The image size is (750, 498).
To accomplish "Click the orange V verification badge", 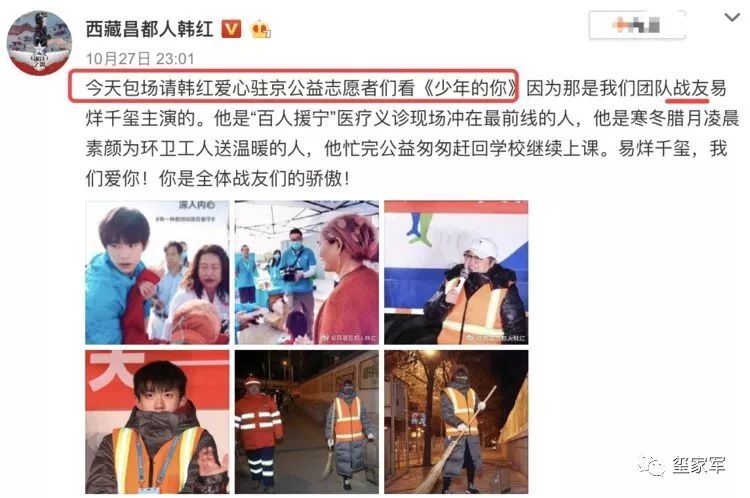I will click(231, 30).
